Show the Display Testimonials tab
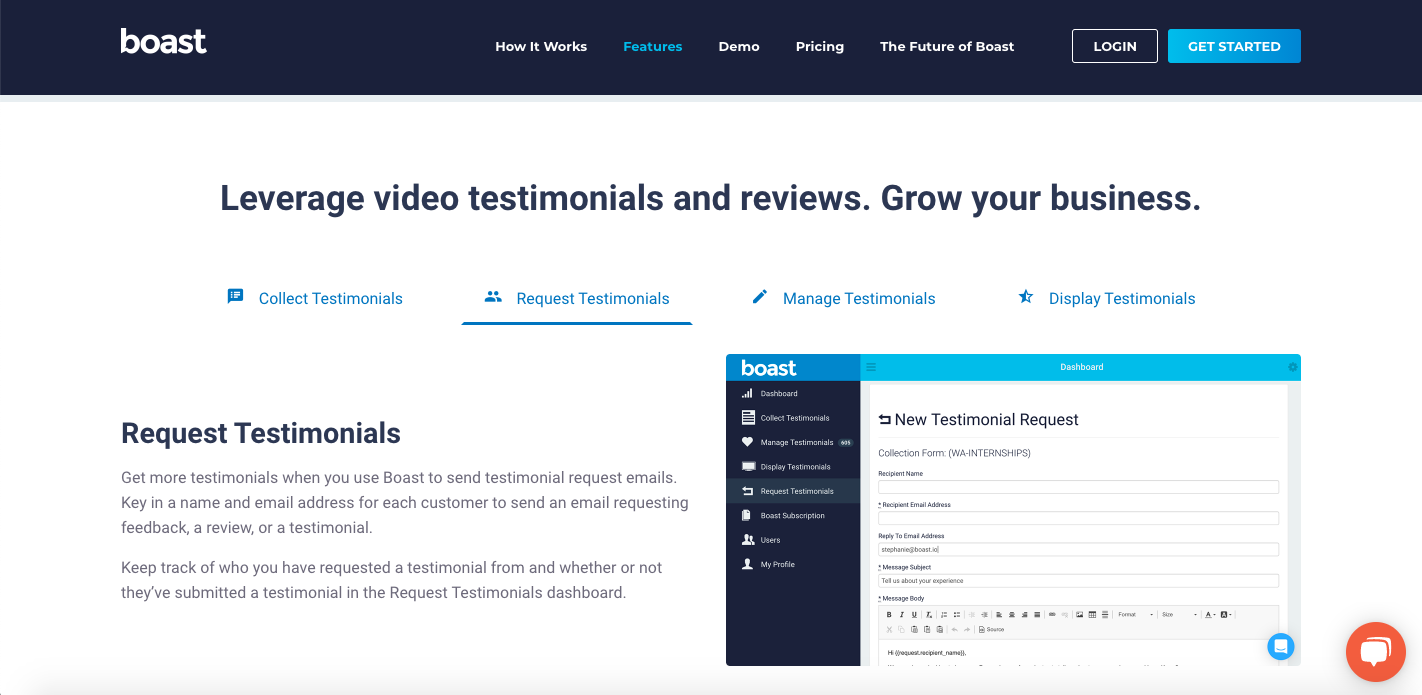 tap(1106, 298)
